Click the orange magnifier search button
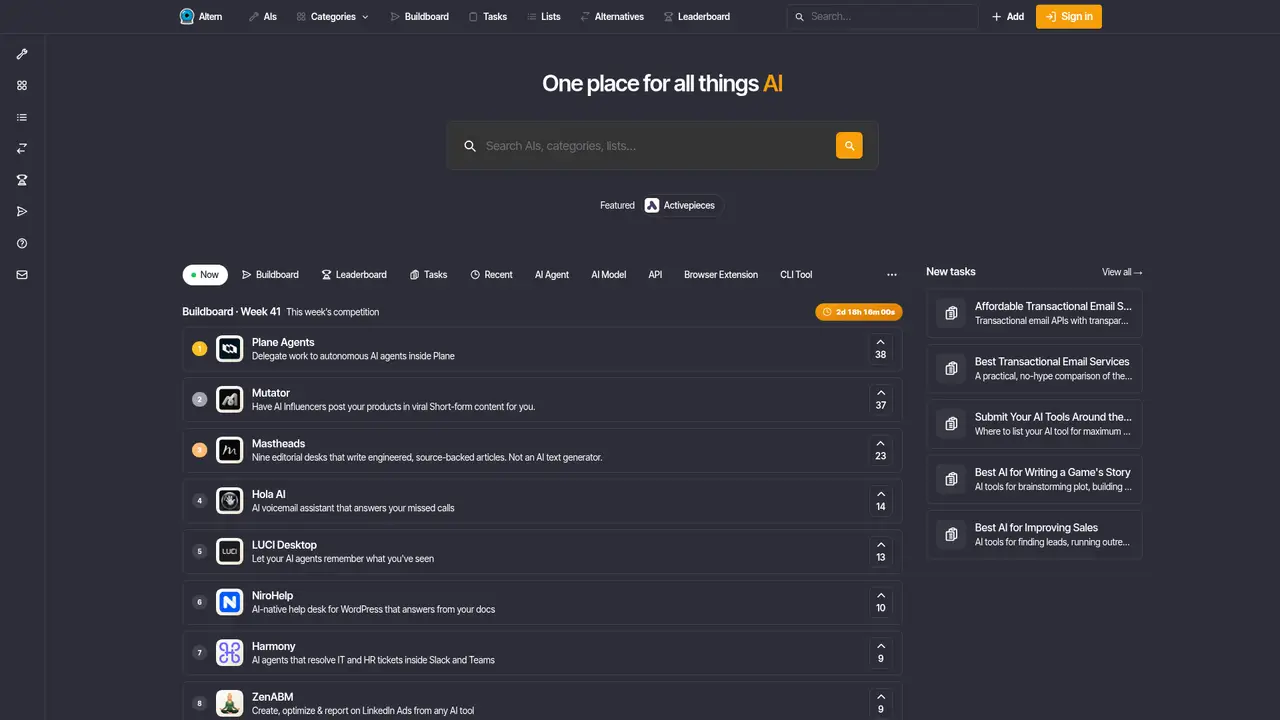 (x=849, y=145)
